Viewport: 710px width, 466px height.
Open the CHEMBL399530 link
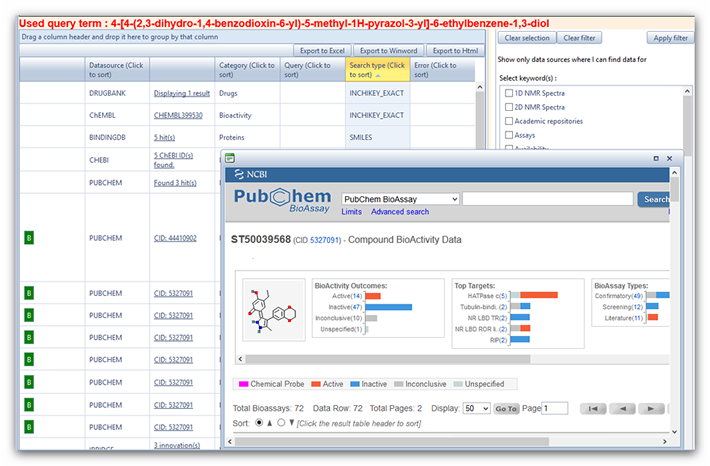pyautogui.click(x=178, y=115)
